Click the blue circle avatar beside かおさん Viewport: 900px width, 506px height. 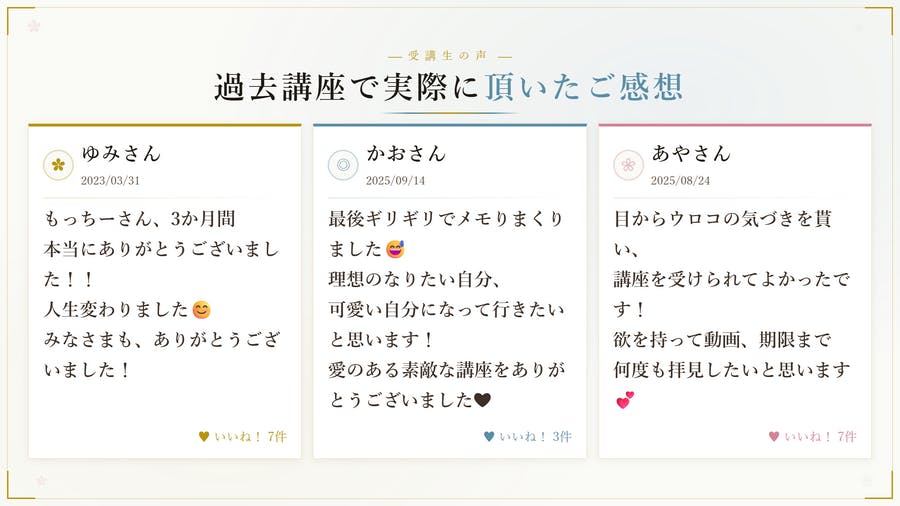click(x=343, y=164)
